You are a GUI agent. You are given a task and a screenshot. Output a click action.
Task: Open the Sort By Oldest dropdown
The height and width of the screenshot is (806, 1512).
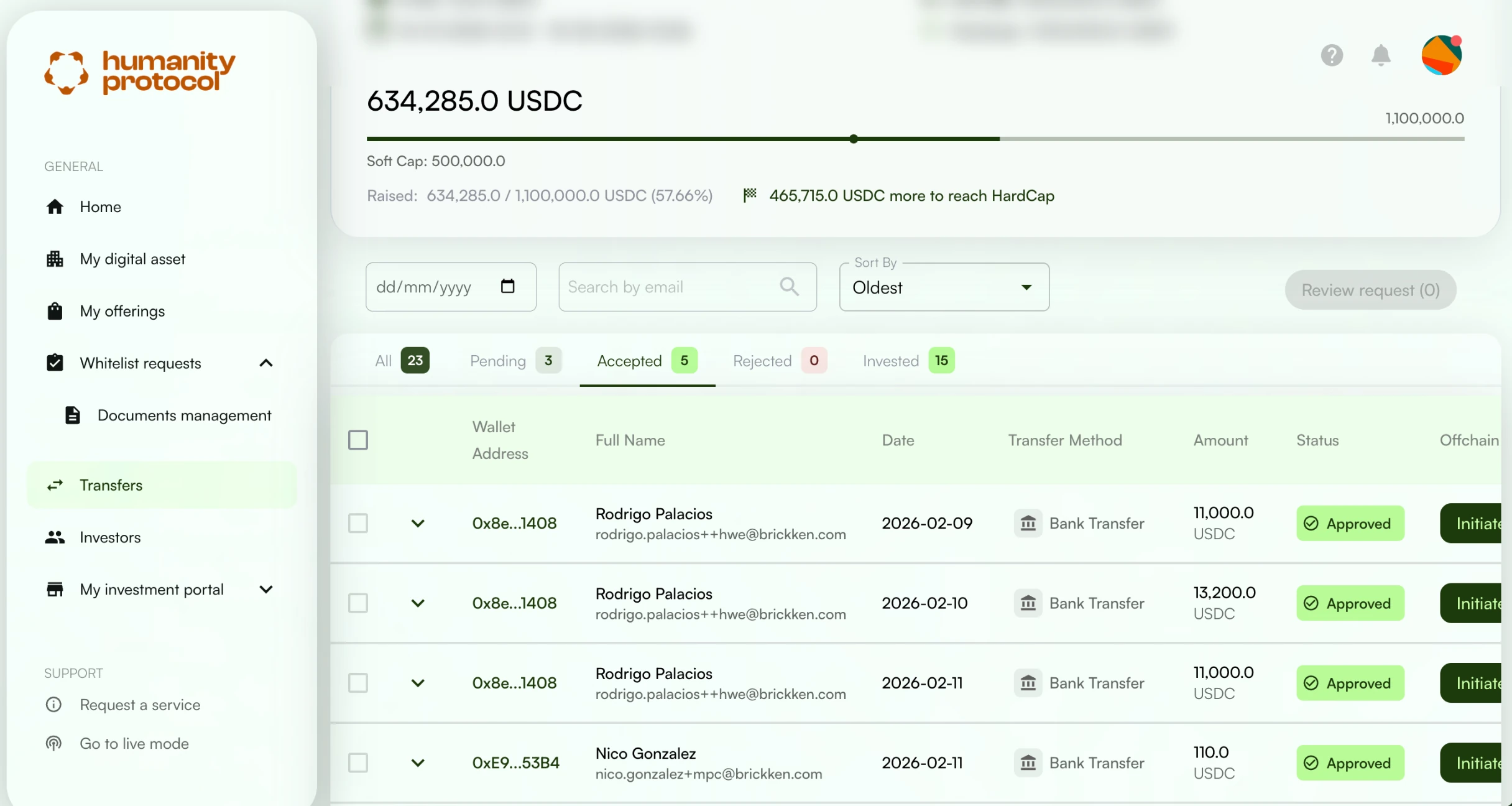pos(944,287)
